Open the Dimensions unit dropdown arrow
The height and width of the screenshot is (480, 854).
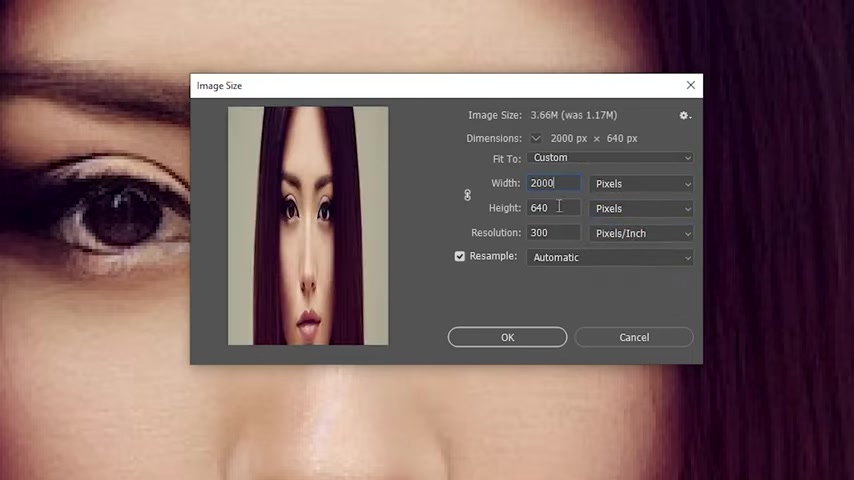click(x=536, y=138)
